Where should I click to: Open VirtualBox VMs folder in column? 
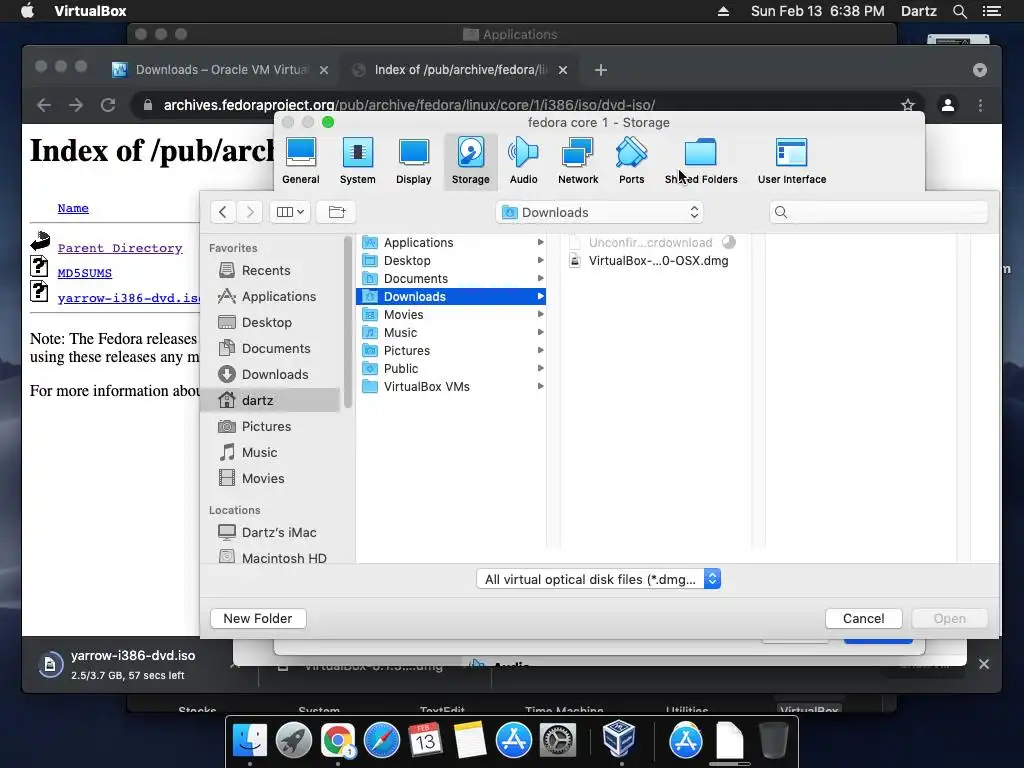tap(451, 387)
